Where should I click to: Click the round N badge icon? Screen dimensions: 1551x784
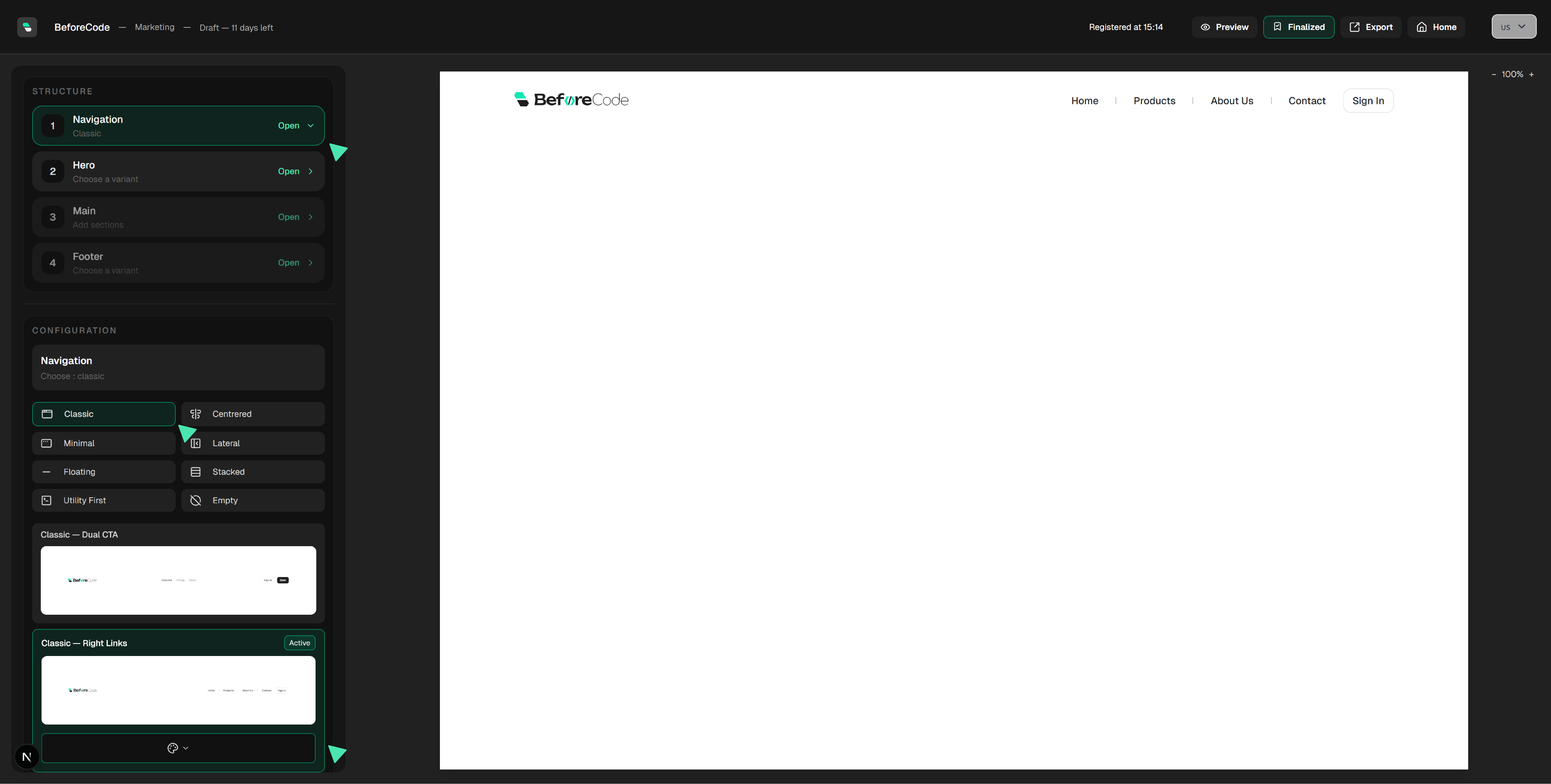[27, 757]
